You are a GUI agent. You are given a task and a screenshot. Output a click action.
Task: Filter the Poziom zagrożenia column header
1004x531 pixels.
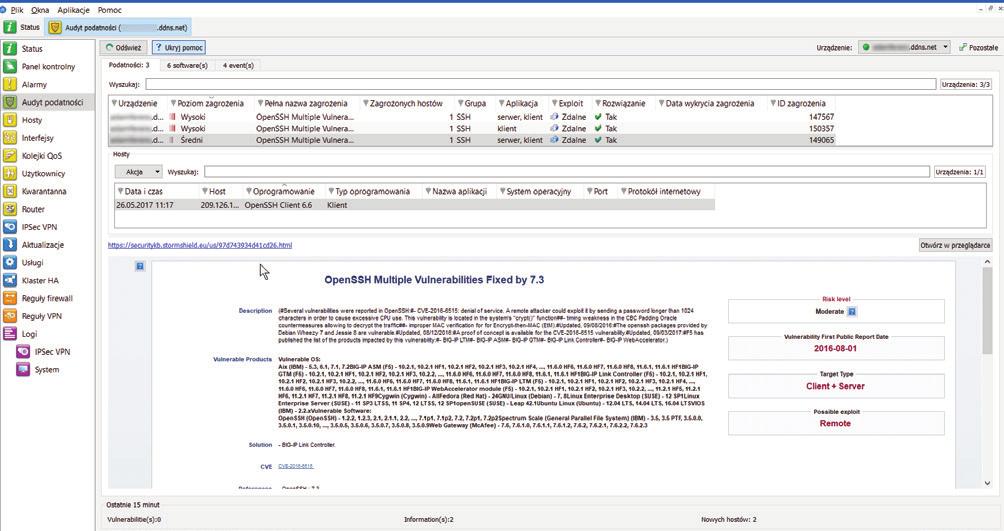click(173, 103)
